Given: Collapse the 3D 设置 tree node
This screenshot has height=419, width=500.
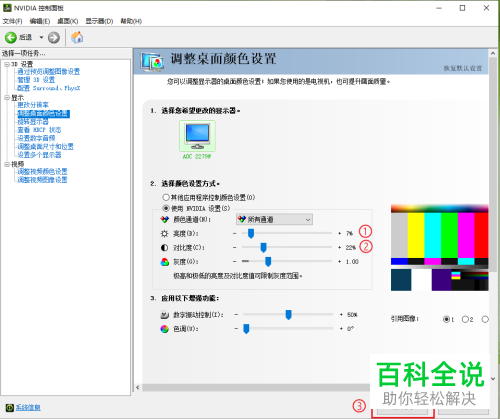Looking at the screenshot, I should (x=7, y=64).
